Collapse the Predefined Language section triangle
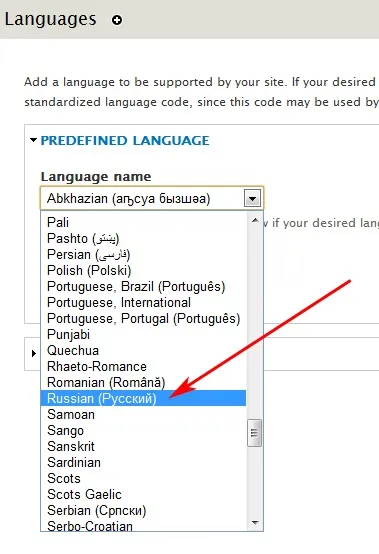 click(x=34, y=140)
